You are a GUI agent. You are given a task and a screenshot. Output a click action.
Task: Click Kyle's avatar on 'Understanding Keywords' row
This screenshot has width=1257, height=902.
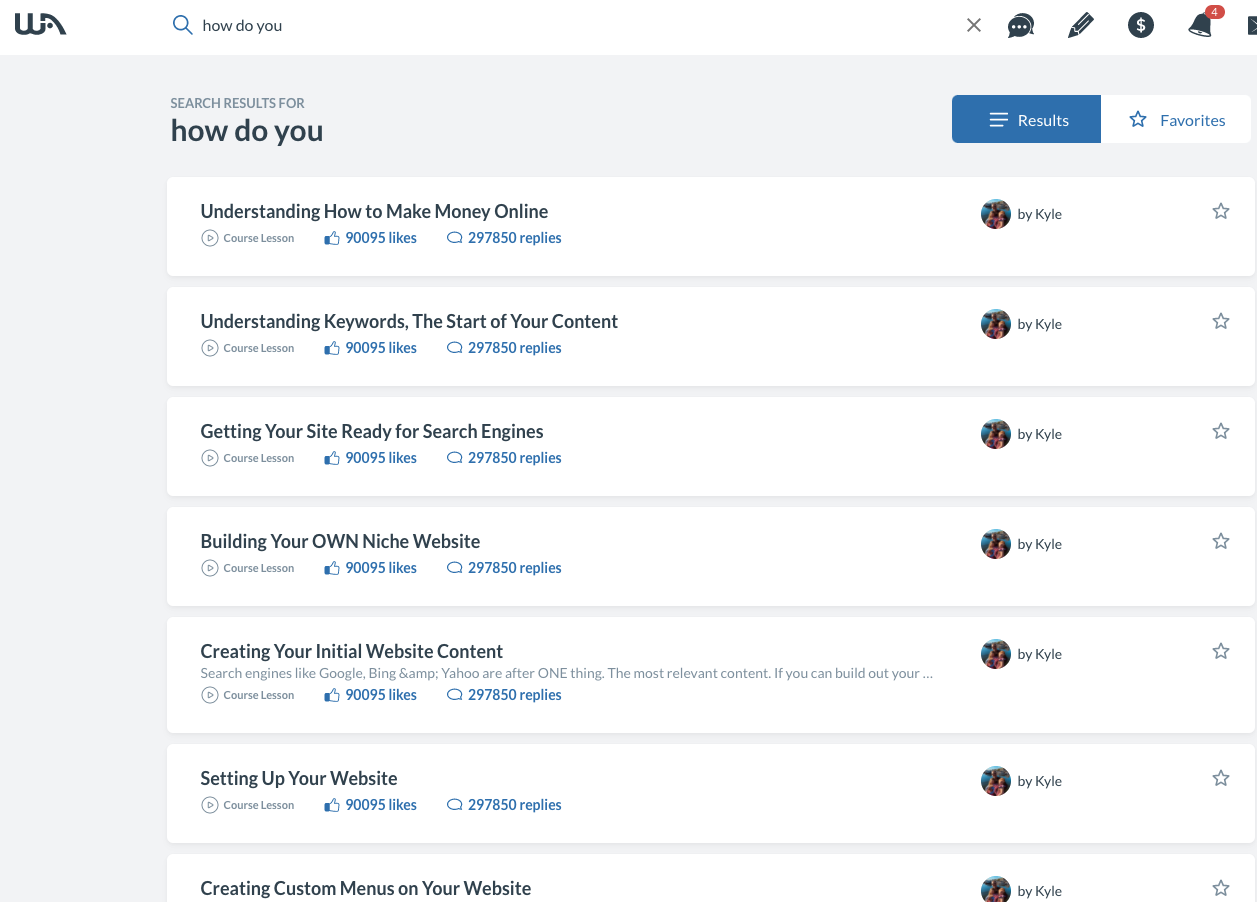[996, 324]
